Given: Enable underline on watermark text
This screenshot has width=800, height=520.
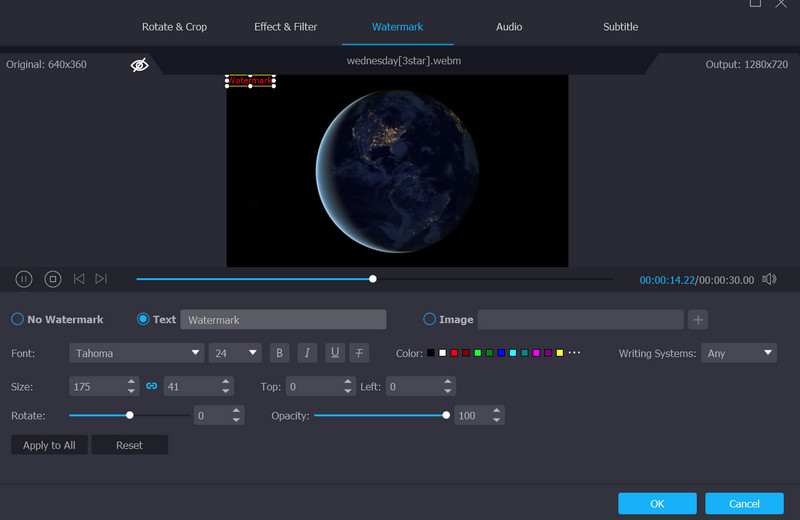Looking at the screenshot, I should click(x=333, y=353).
